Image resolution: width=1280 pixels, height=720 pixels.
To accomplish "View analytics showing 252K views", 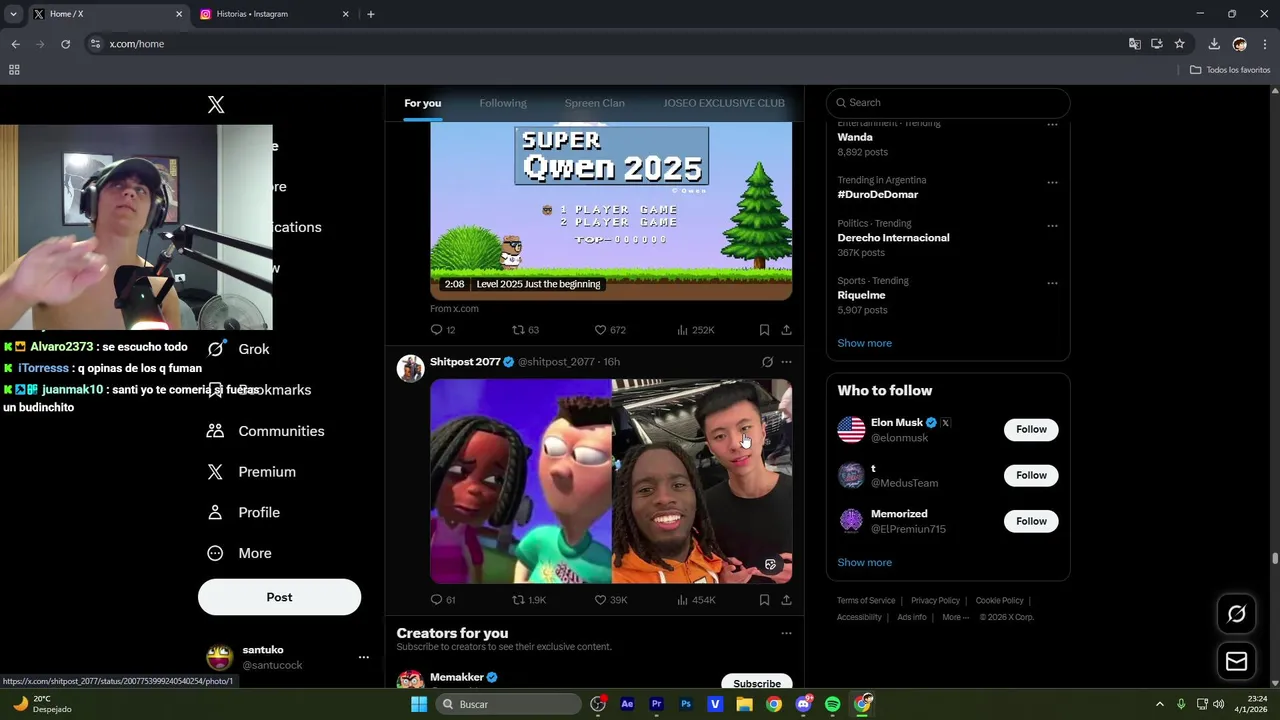I will tap(696, 330).
